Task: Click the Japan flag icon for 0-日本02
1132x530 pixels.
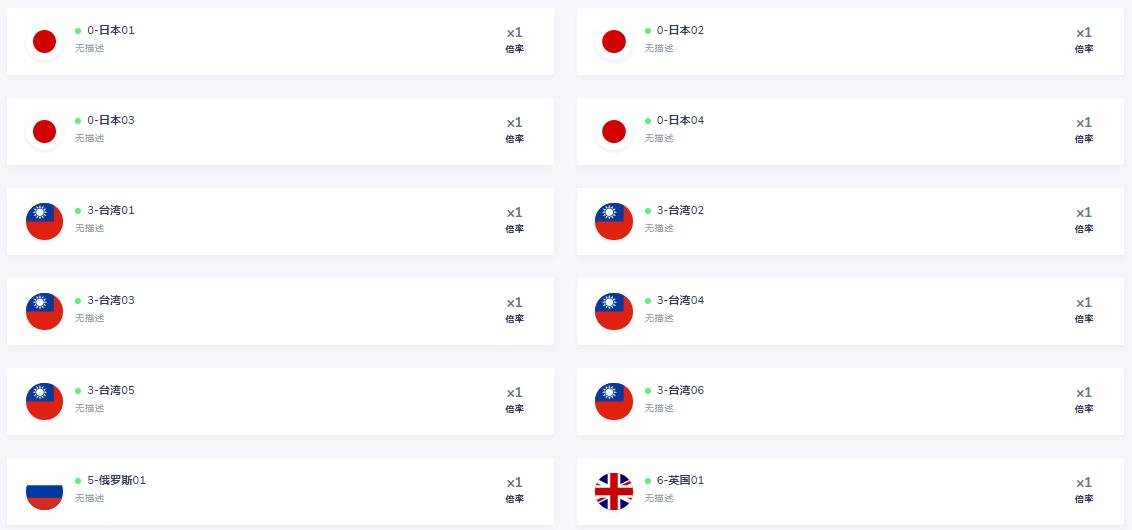Action: coord(614,41)
